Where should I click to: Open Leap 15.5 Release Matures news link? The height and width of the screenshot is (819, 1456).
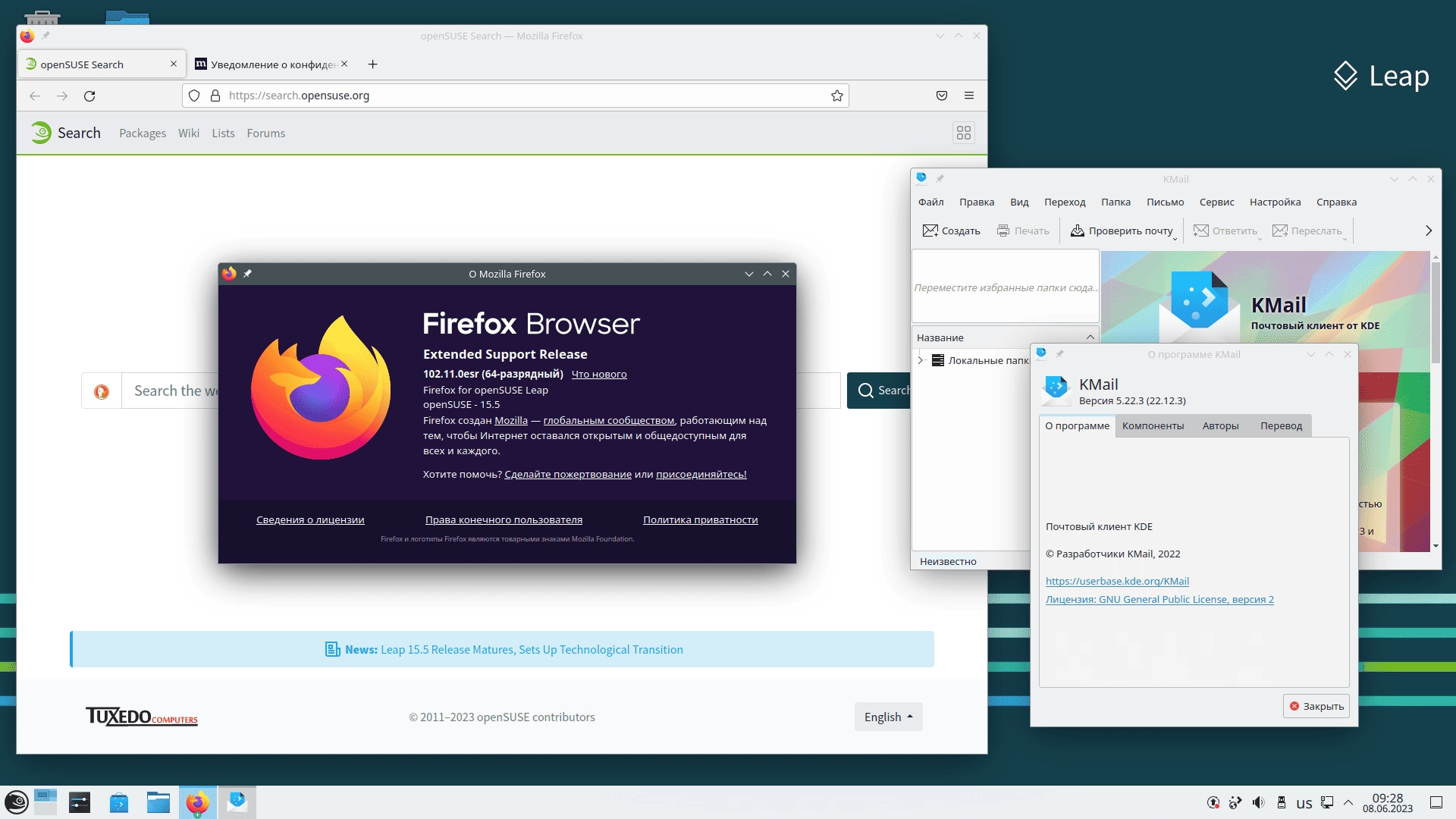click(x=532, y=650)
